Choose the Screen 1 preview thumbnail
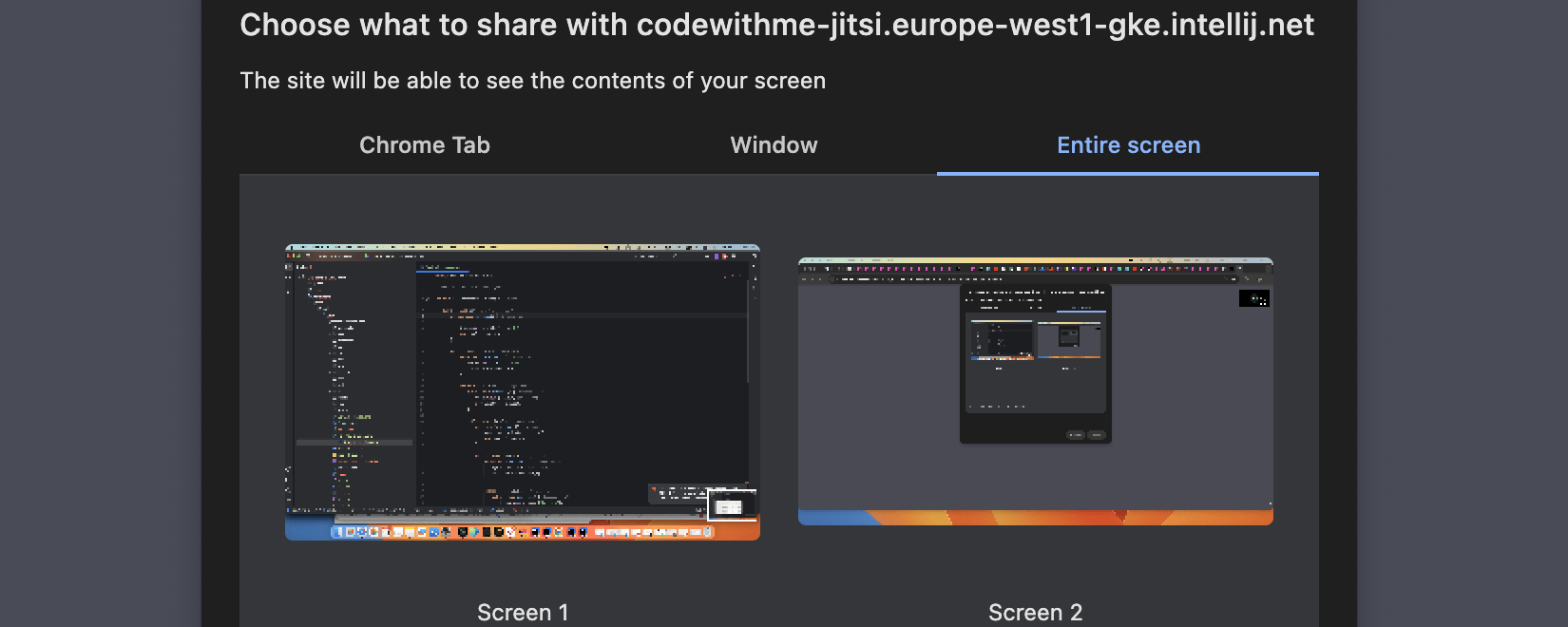 (522, 391)
